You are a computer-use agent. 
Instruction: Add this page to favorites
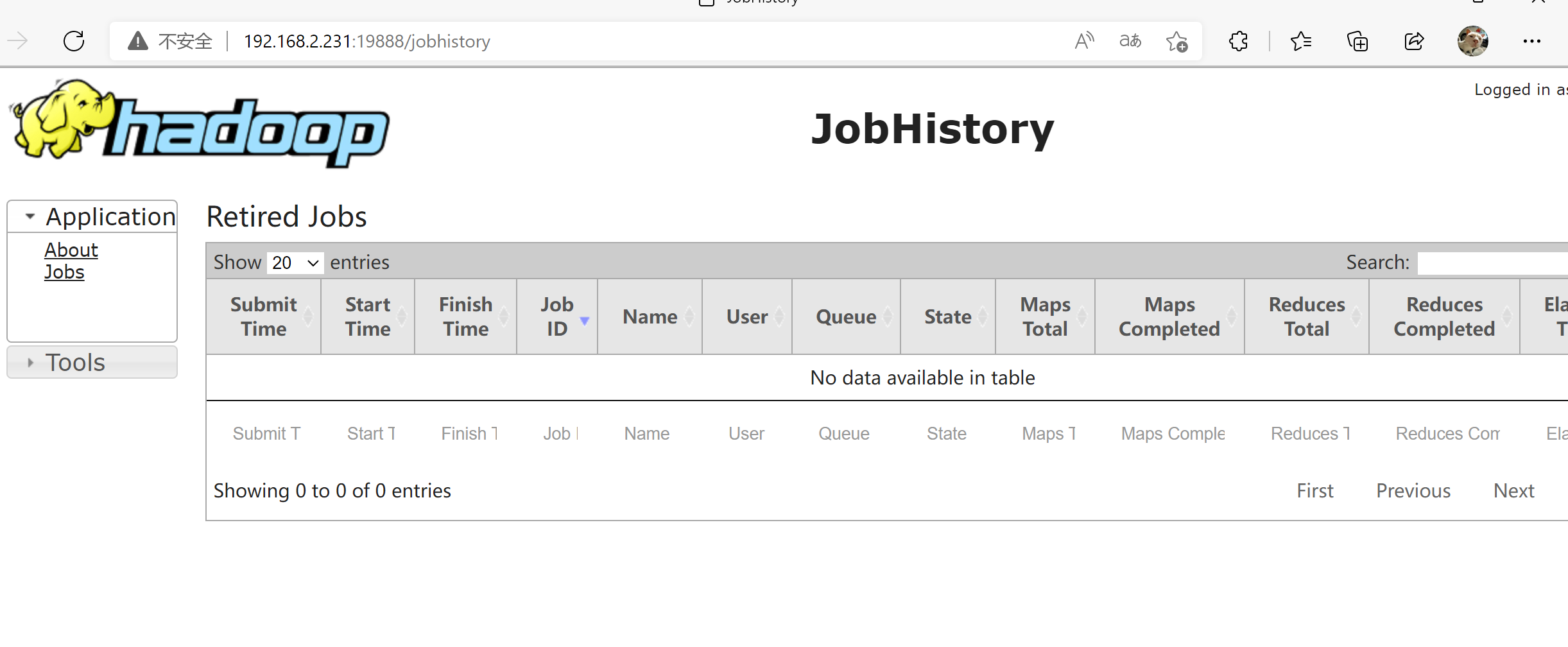1176,40
